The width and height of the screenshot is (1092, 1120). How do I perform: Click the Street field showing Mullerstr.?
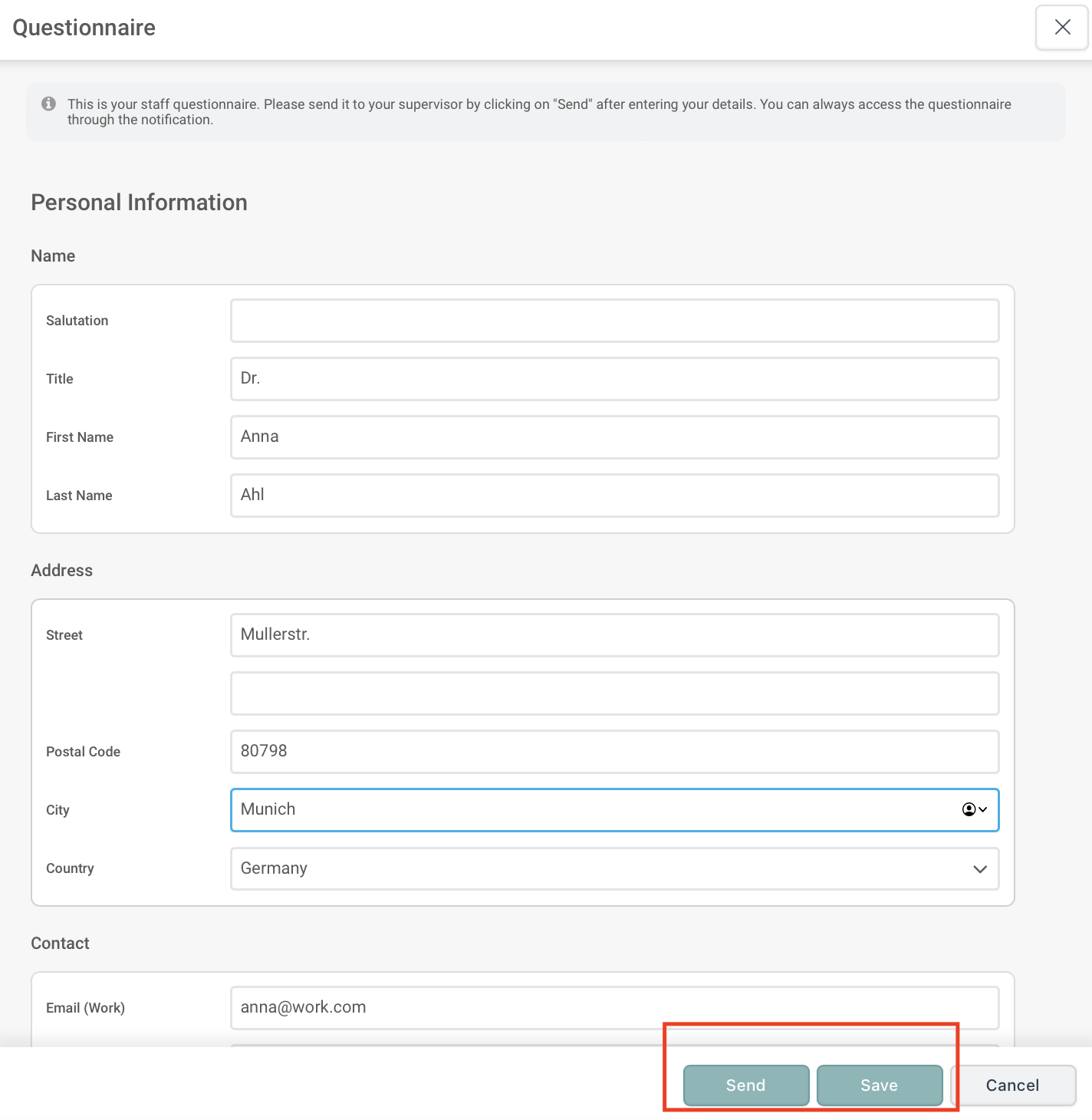tap(615, 635)
